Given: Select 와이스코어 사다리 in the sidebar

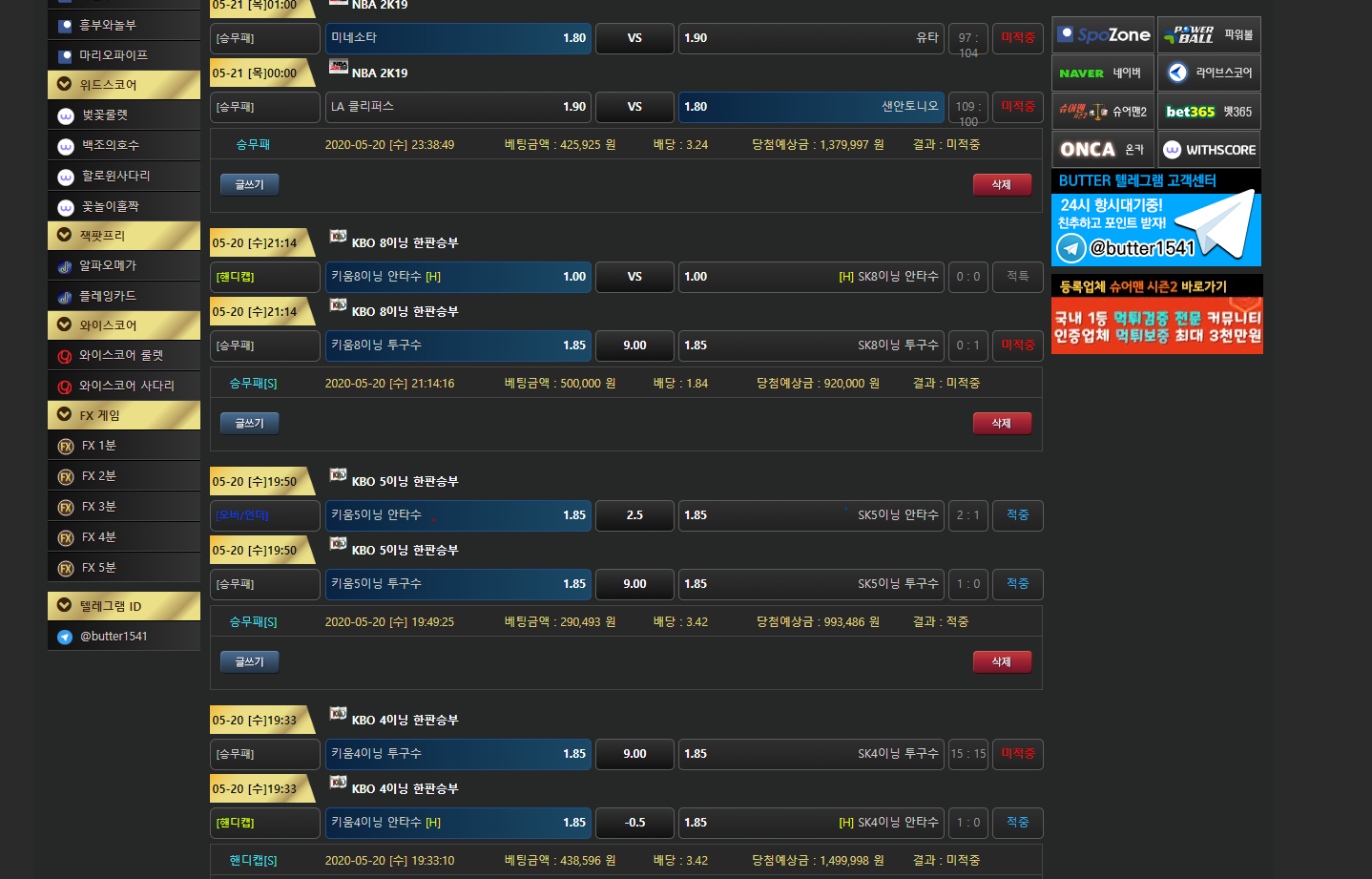Looking at the screenshot, I should click(x=126, y=387).
